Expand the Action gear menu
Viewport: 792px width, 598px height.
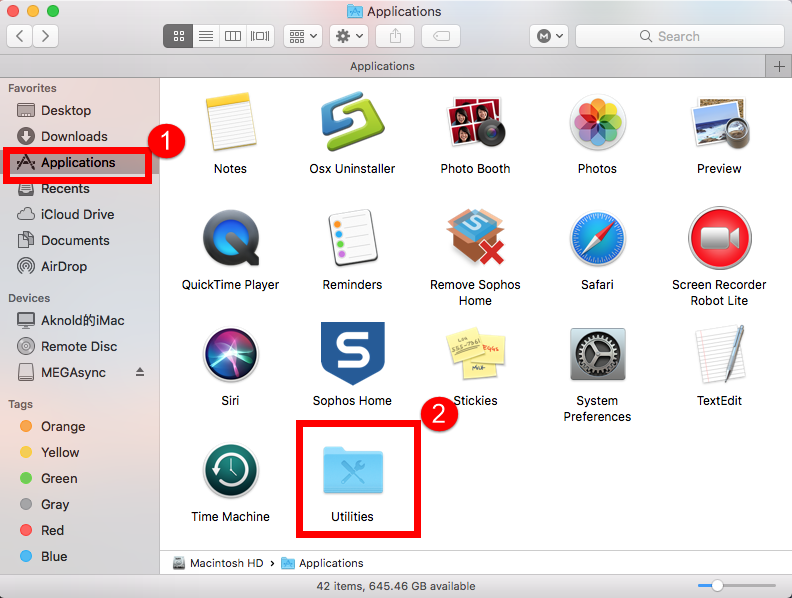point(348,36)
